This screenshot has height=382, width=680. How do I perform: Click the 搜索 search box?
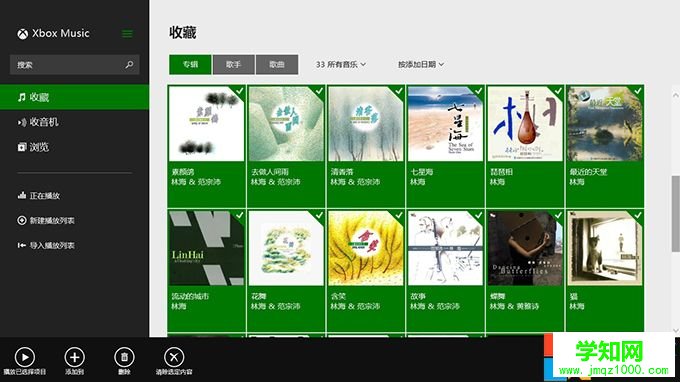(75, 65)
